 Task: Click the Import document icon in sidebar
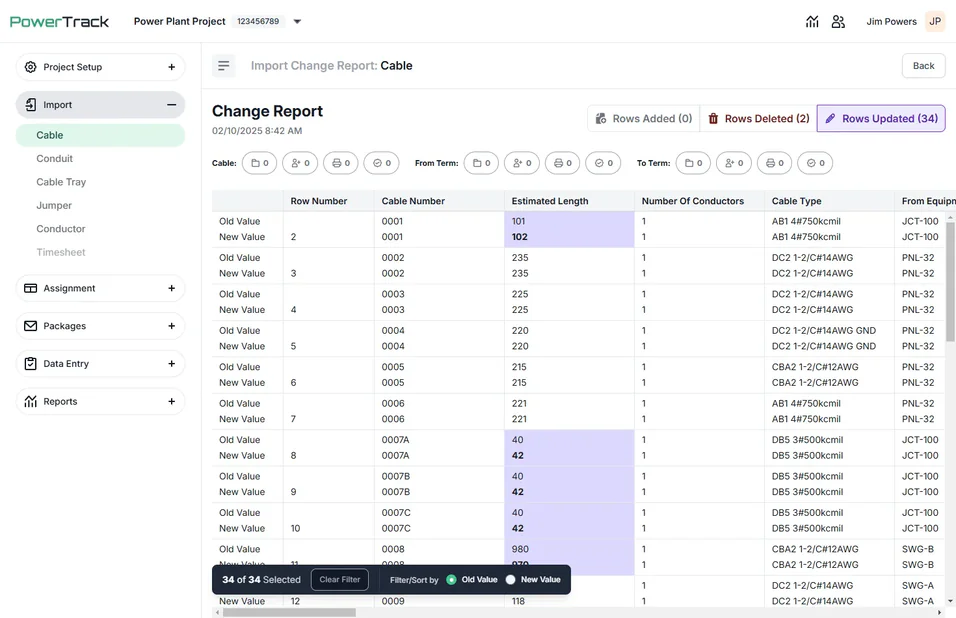[30, 105]
